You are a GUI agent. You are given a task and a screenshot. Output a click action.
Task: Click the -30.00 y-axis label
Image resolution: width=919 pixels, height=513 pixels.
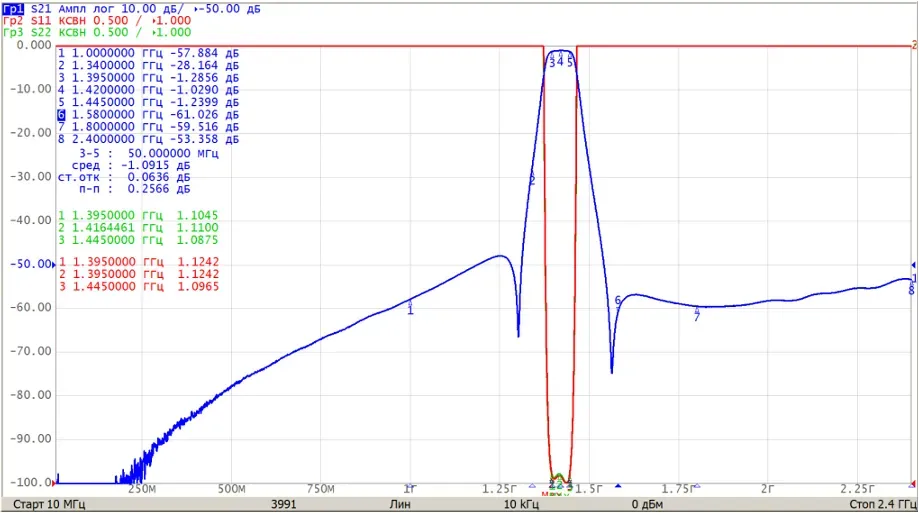31,176
